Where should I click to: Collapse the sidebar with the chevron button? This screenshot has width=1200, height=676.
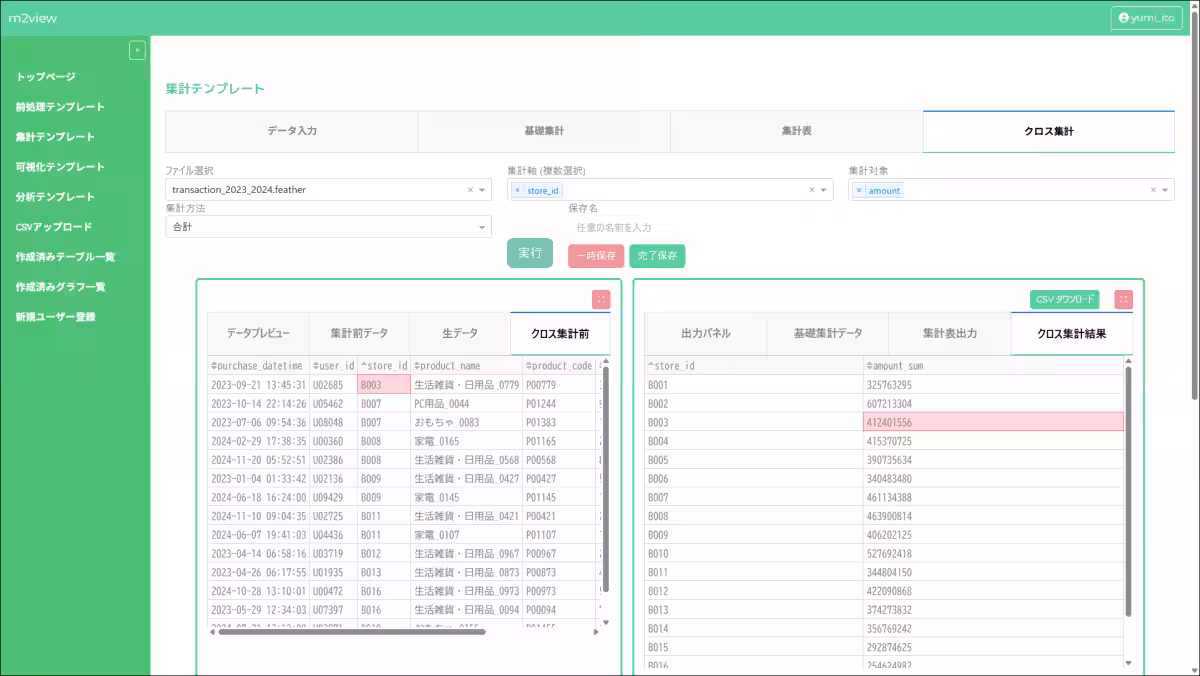pos(138,51)
